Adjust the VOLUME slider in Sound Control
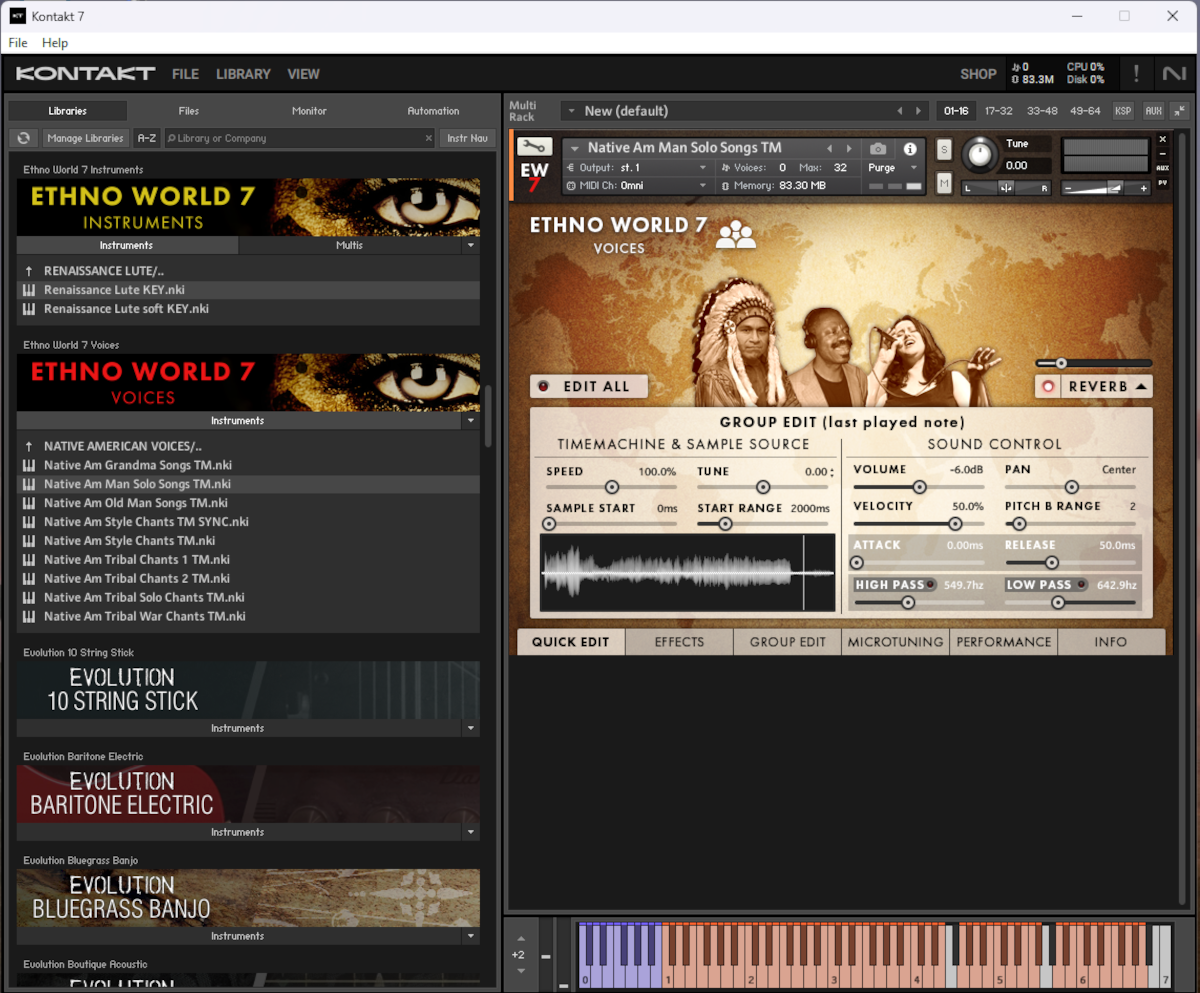 point(918,487)
